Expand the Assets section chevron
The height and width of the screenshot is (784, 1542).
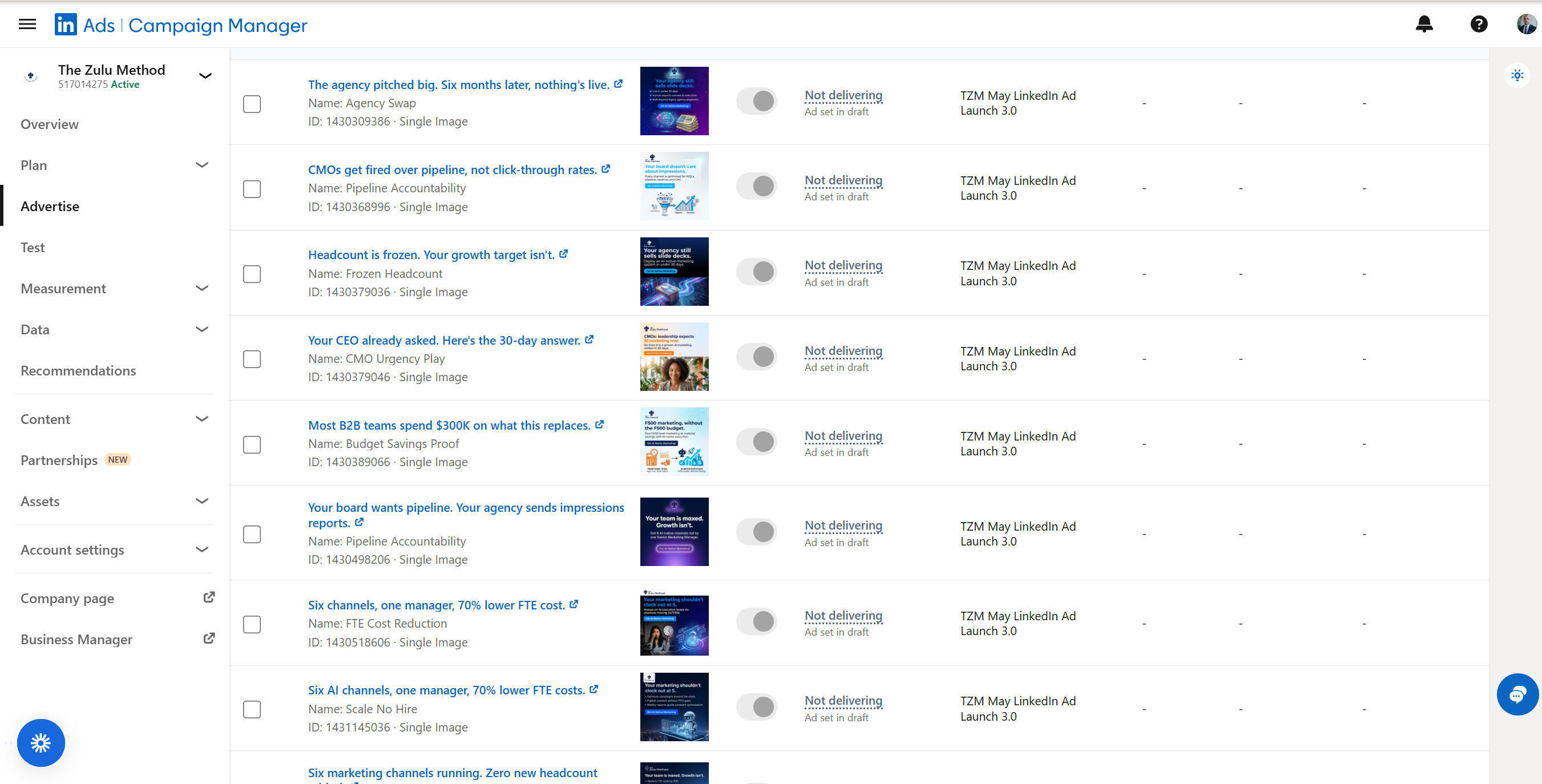[203, 501]
